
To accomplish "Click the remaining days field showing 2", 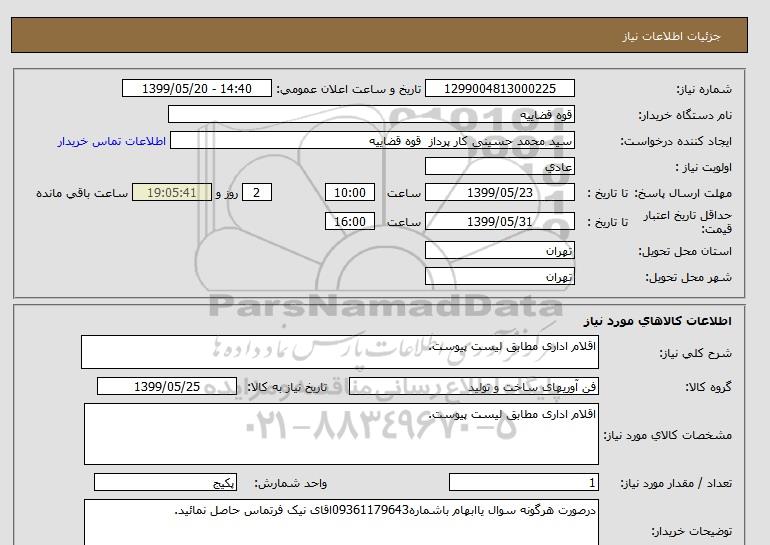I will point(257,192).
